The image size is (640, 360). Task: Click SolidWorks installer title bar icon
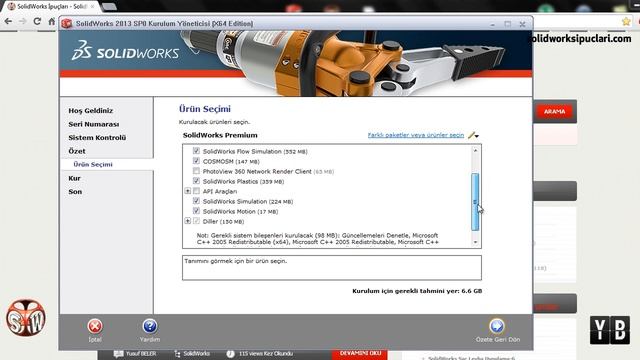click(x=67, y=24)
